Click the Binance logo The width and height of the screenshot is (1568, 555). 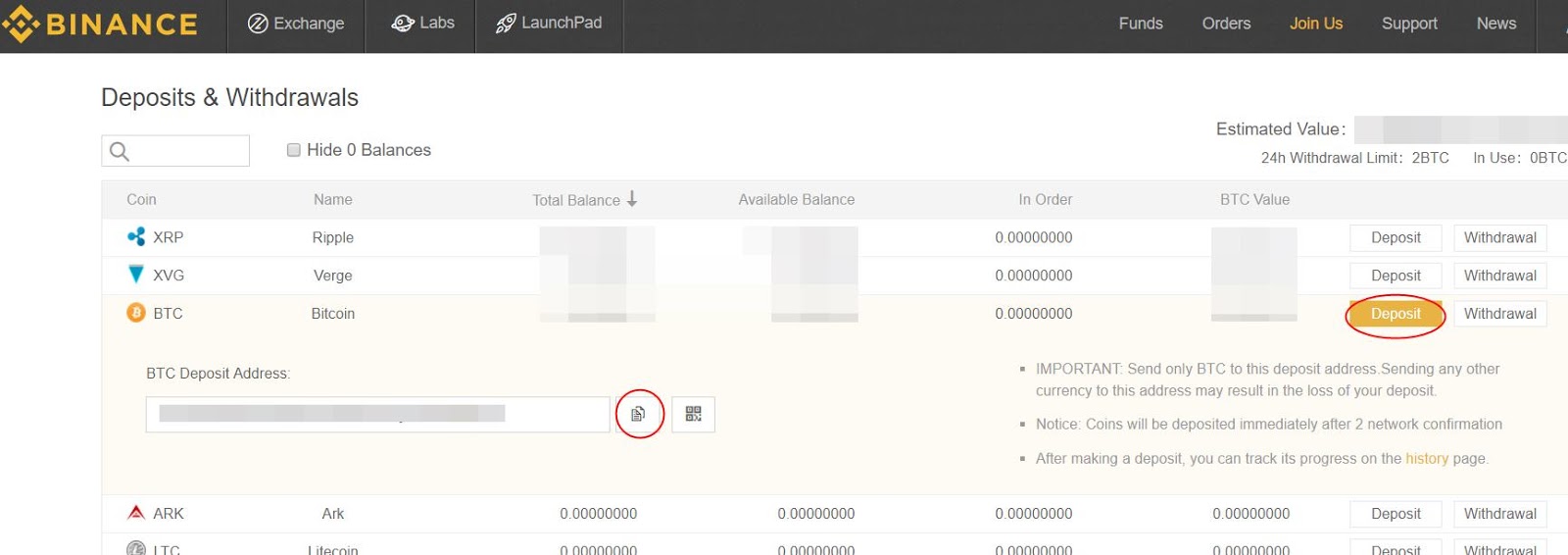(x=100, y=24)
